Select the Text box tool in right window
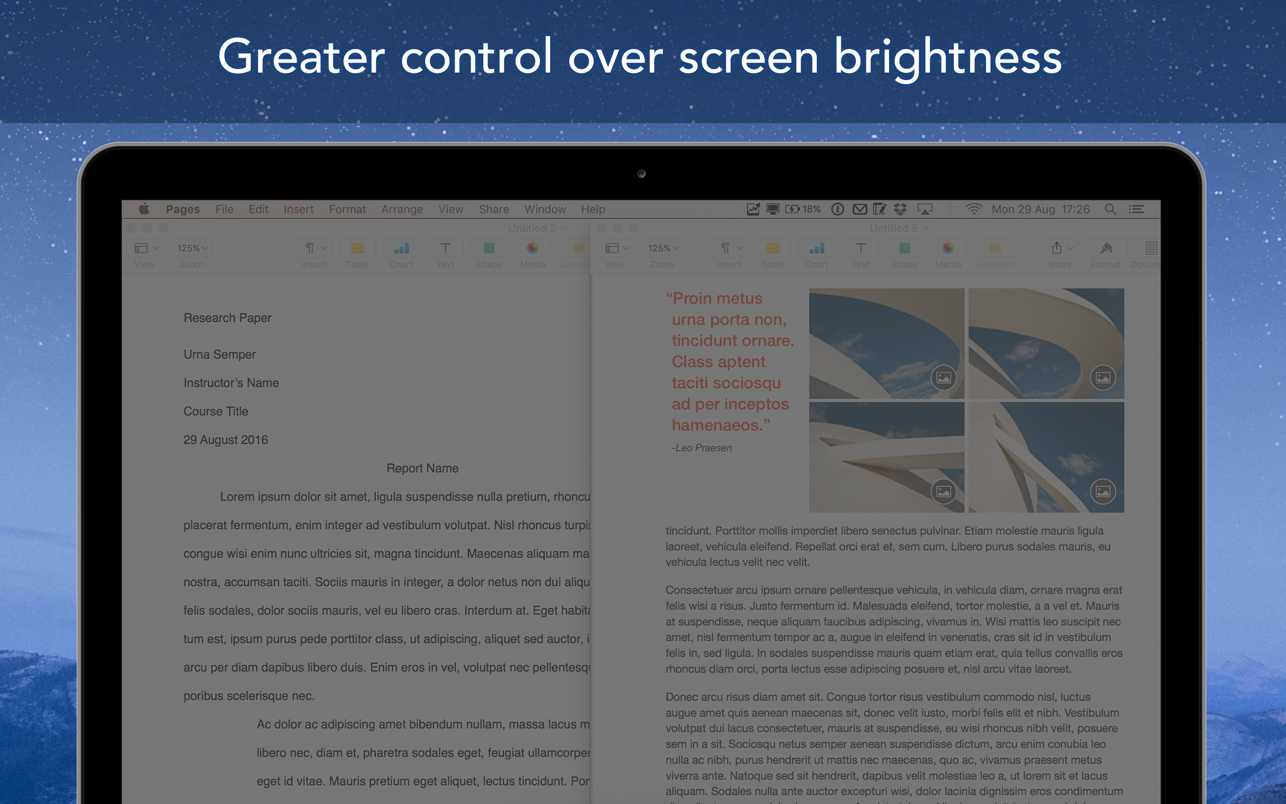 [x=860, y=249]
